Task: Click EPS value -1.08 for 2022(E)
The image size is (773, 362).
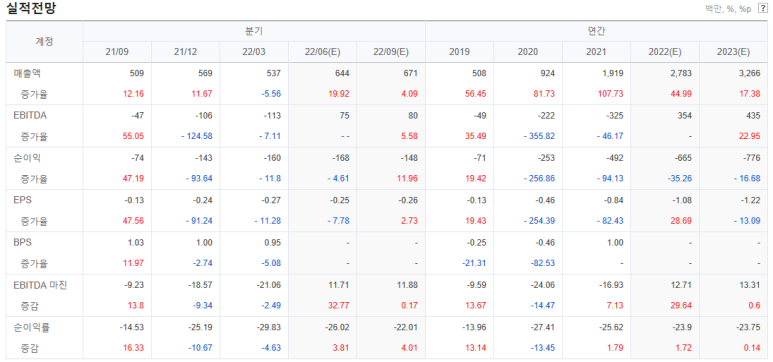Action: click(683, 201)
